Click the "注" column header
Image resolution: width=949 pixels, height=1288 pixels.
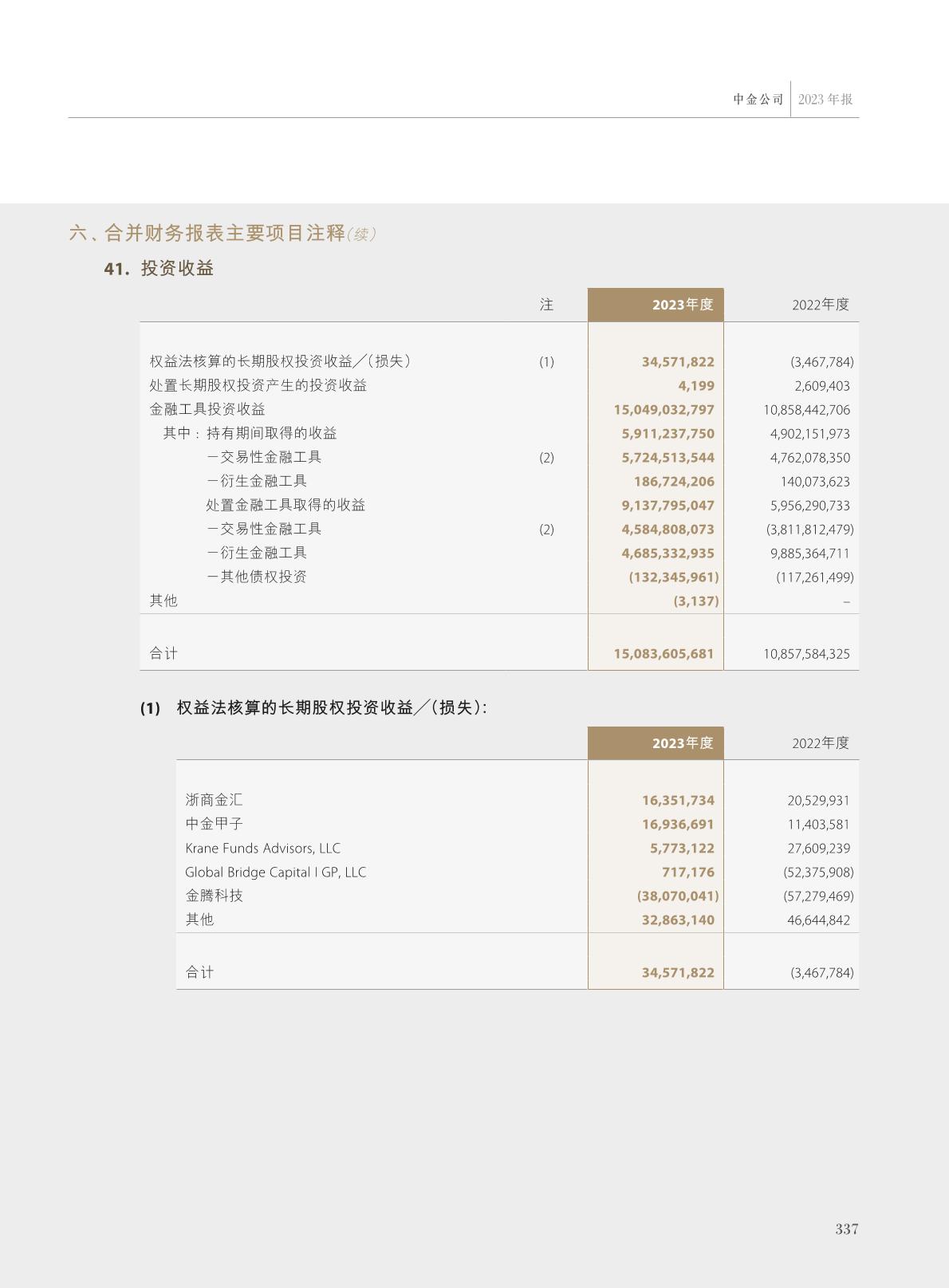click(546, 305)
